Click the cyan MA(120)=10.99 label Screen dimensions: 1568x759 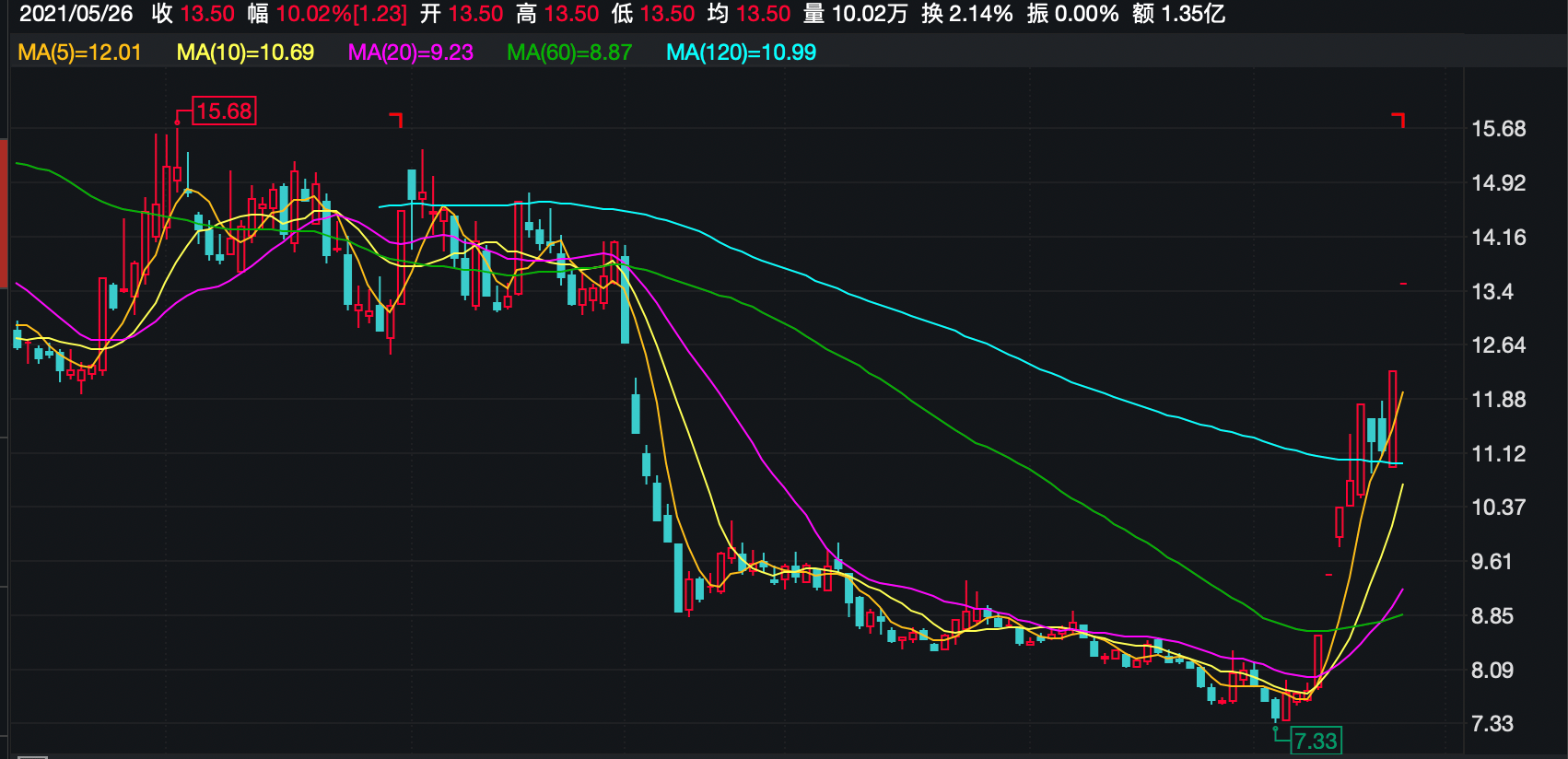click(741, 53)
